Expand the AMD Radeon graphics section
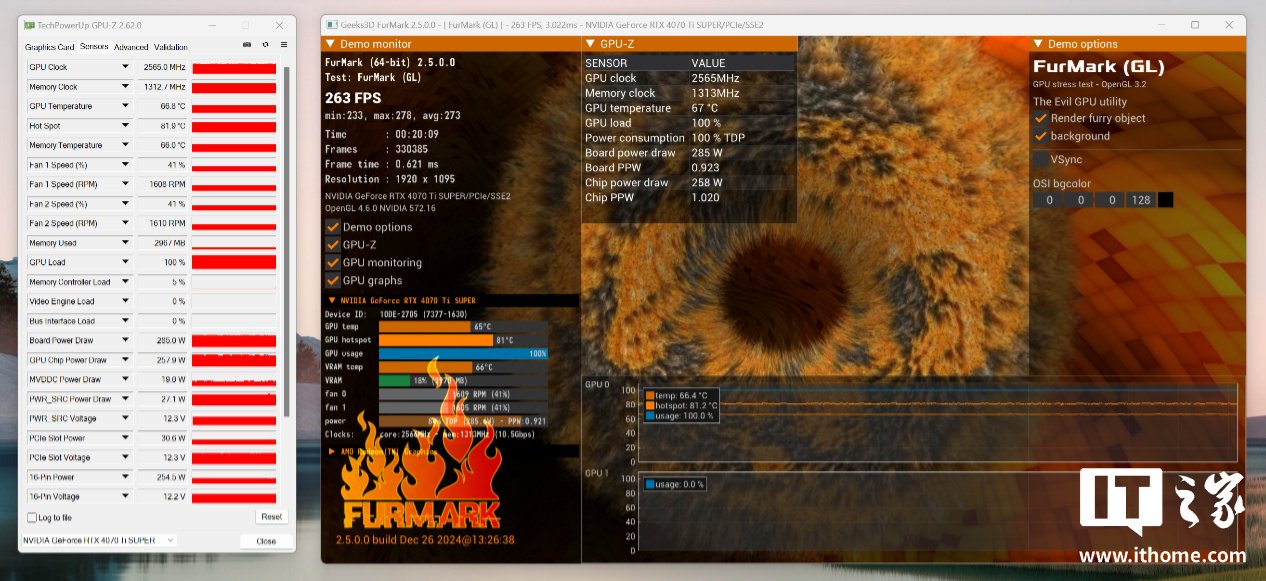Image resolution: width=1266 pixels, height=581 pixels. tap(332, 451)
